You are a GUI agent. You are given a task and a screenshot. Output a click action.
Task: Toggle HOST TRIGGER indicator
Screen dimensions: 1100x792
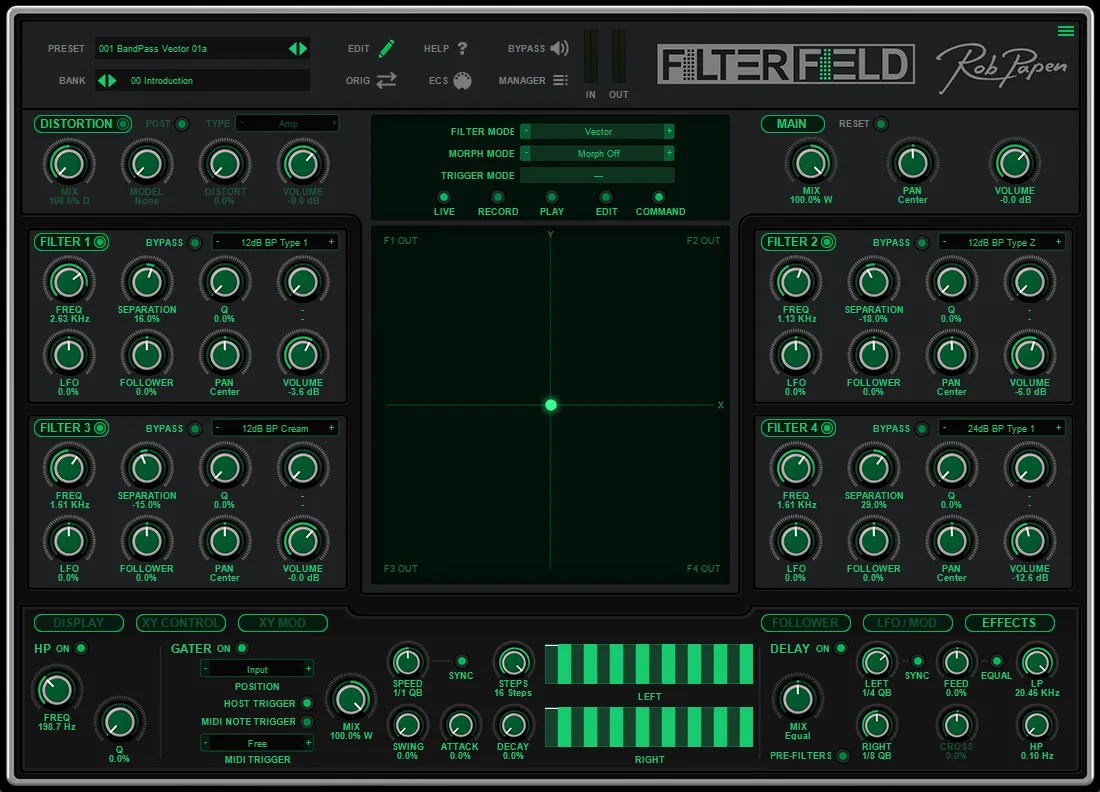pyautogui.click(x=307, y=703)
